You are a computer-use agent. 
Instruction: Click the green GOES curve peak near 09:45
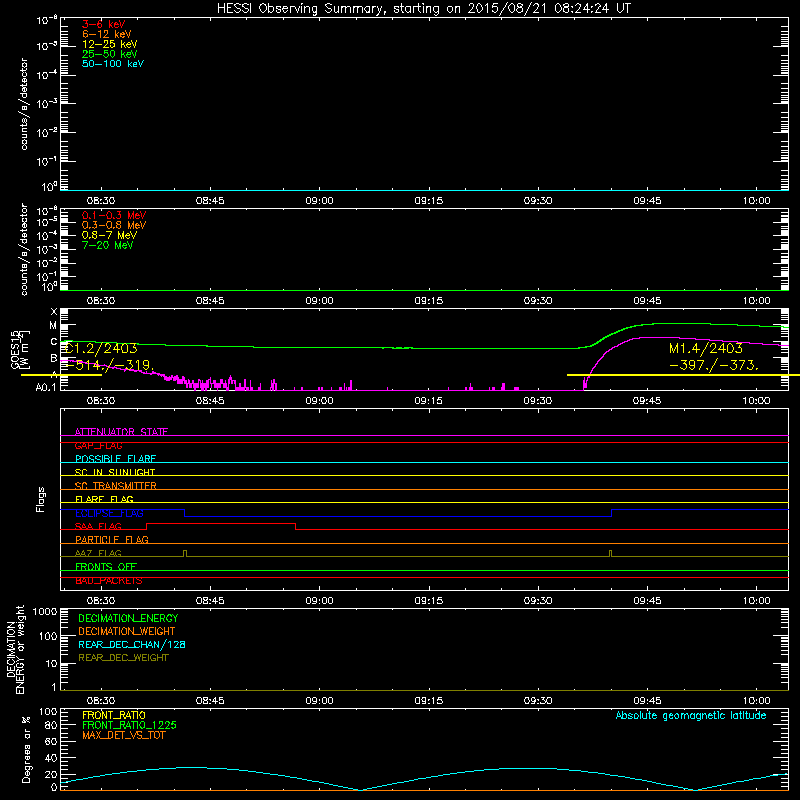tap(673, 323)
